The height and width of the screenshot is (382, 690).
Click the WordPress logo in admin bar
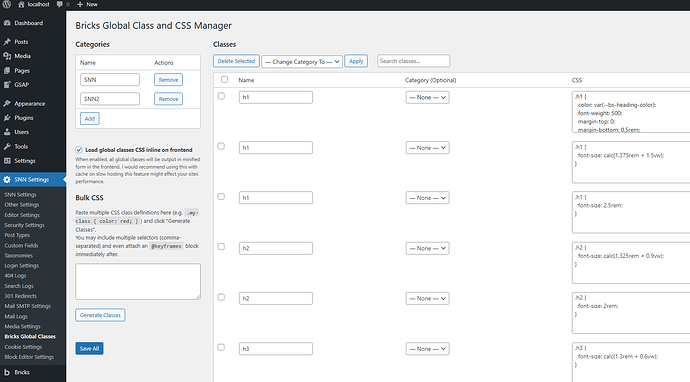(x=6, y=4)
